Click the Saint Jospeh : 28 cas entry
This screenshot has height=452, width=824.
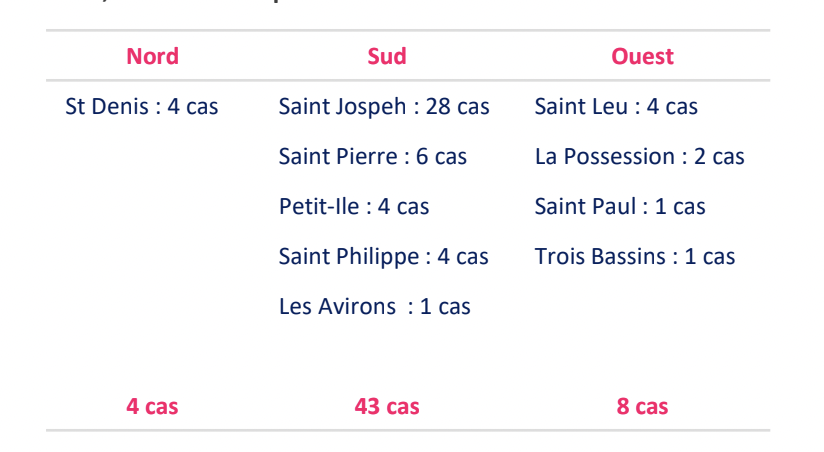384,106
